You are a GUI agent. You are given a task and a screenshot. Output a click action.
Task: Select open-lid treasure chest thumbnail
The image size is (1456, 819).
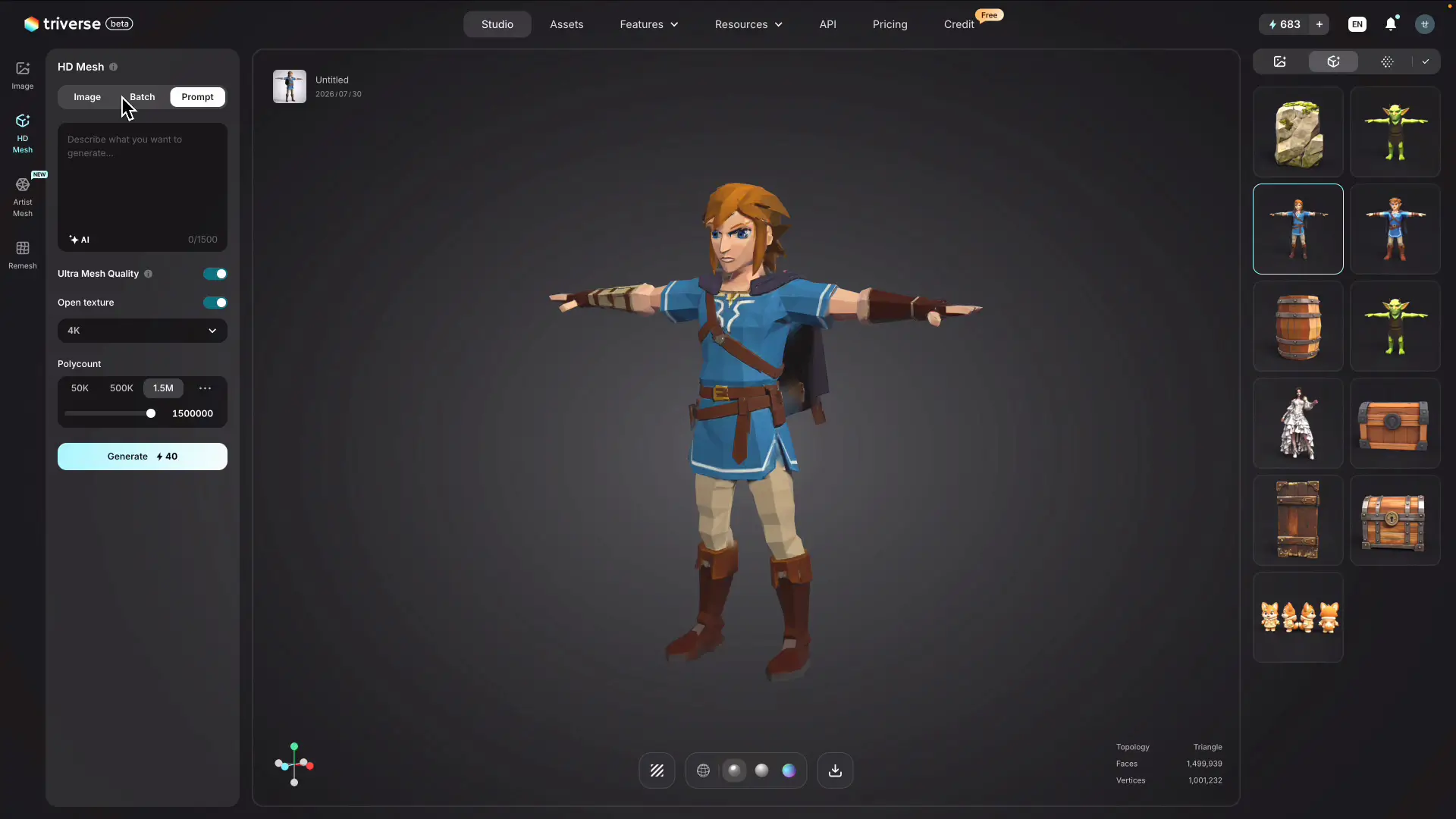pos(1395,520)
